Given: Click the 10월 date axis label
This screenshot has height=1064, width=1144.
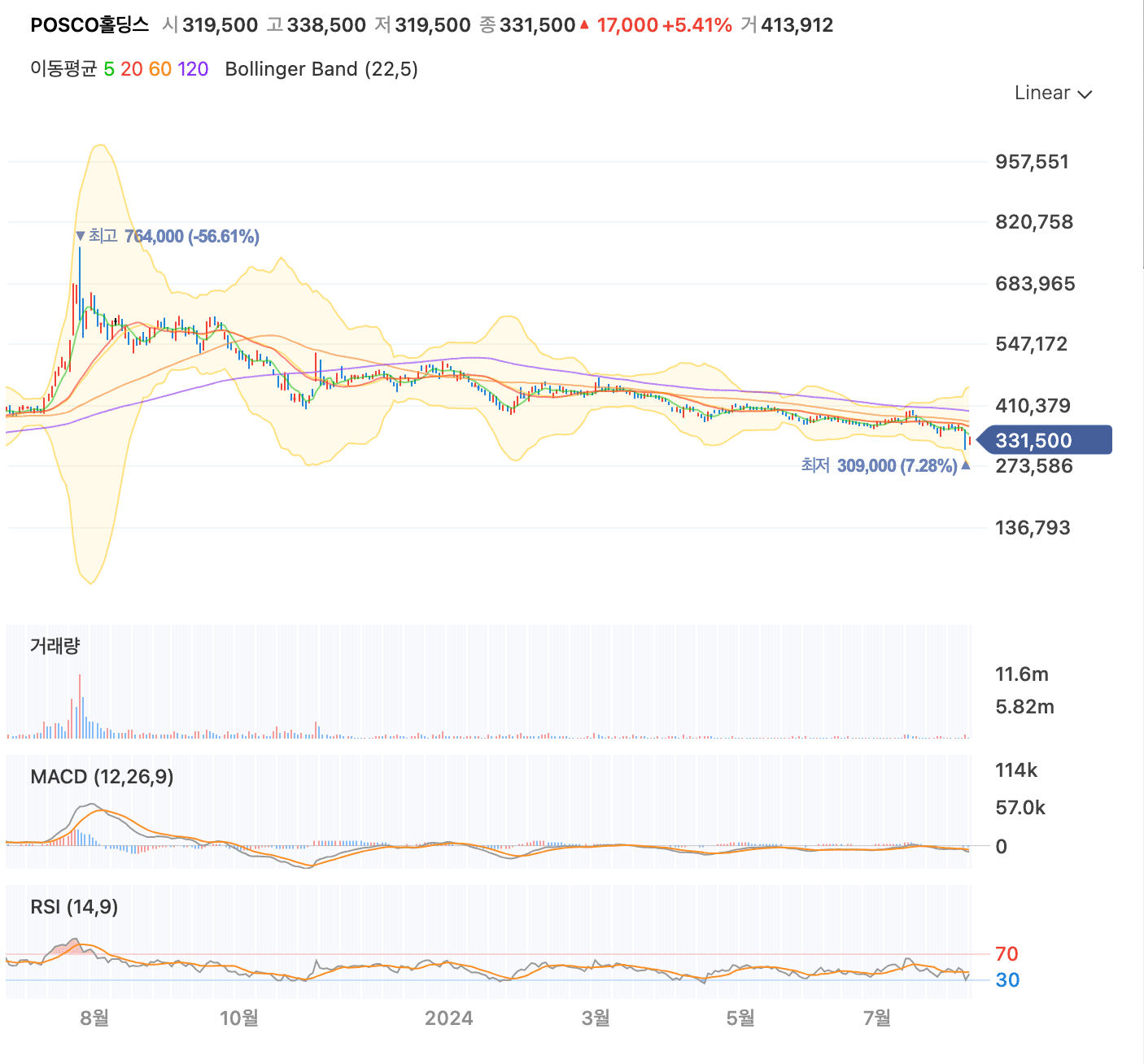Looking at the screenshot, I should click(x=239, y=1018).
